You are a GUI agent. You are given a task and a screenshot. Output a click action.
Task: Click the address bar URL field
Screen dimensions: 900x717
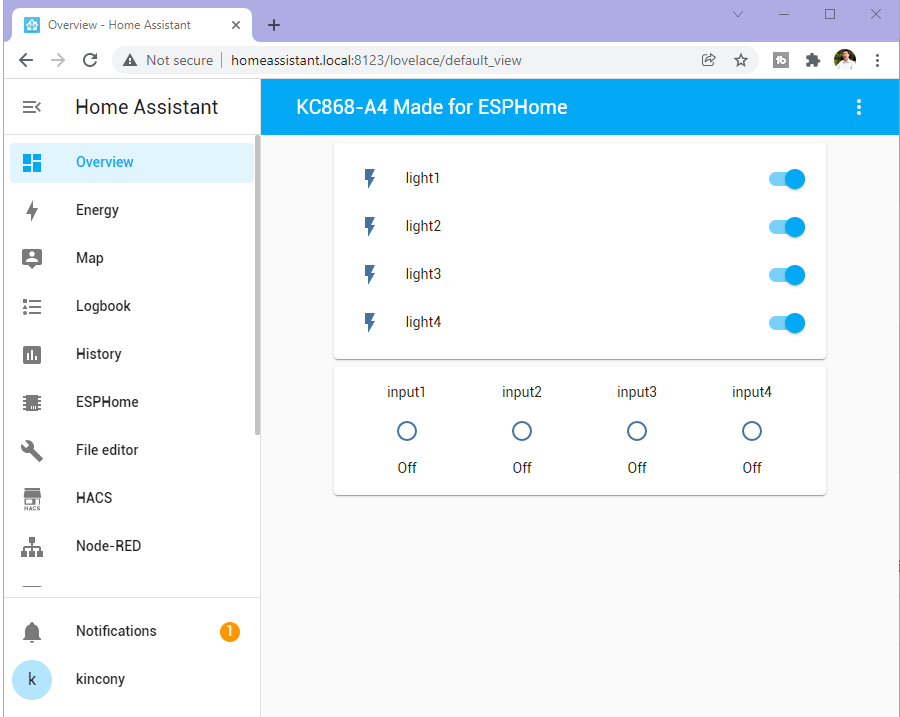(x=400, y=60)
